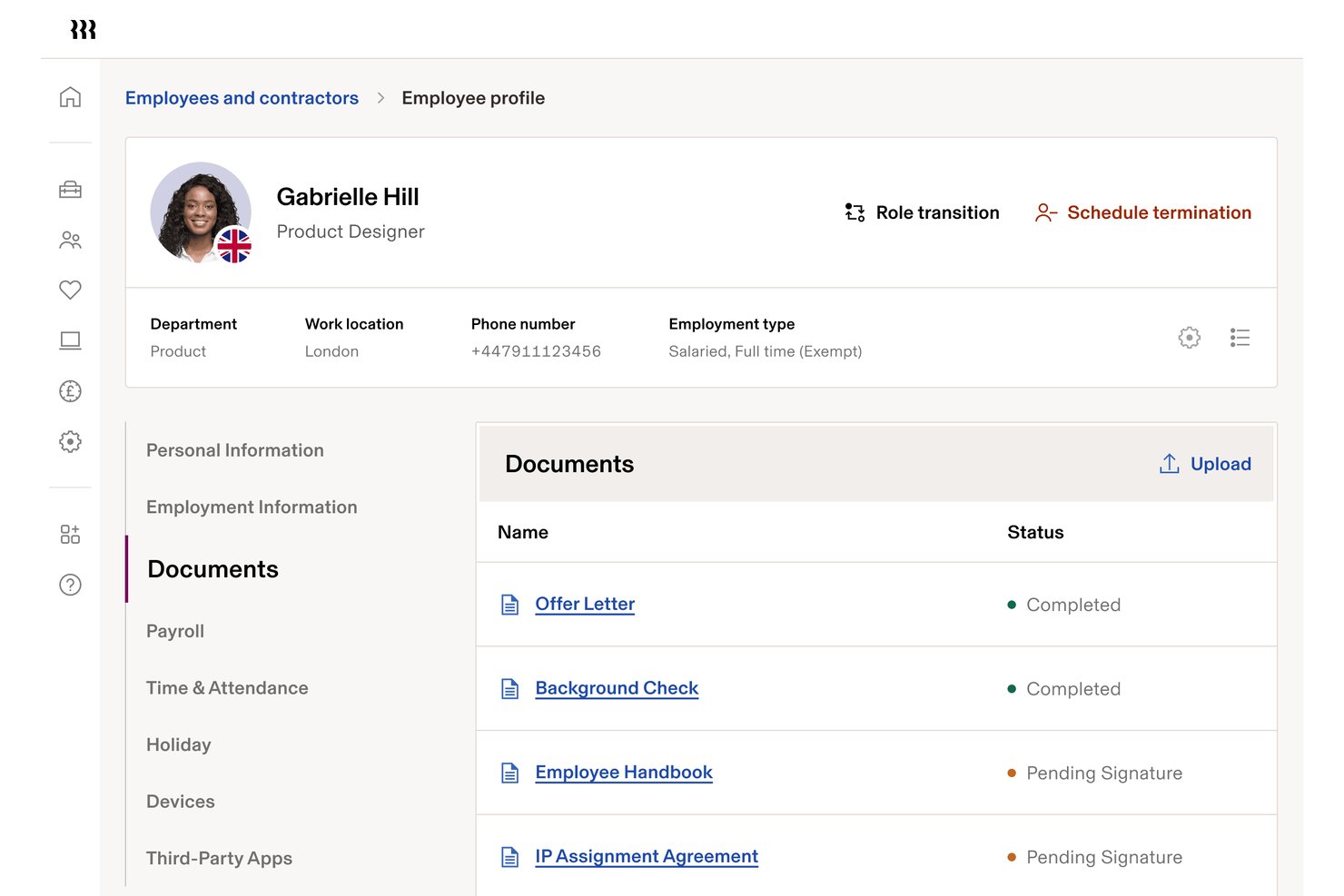Click the Offer Letter document icon
This screenshot has width=1344, height=896.
(510, 605)
